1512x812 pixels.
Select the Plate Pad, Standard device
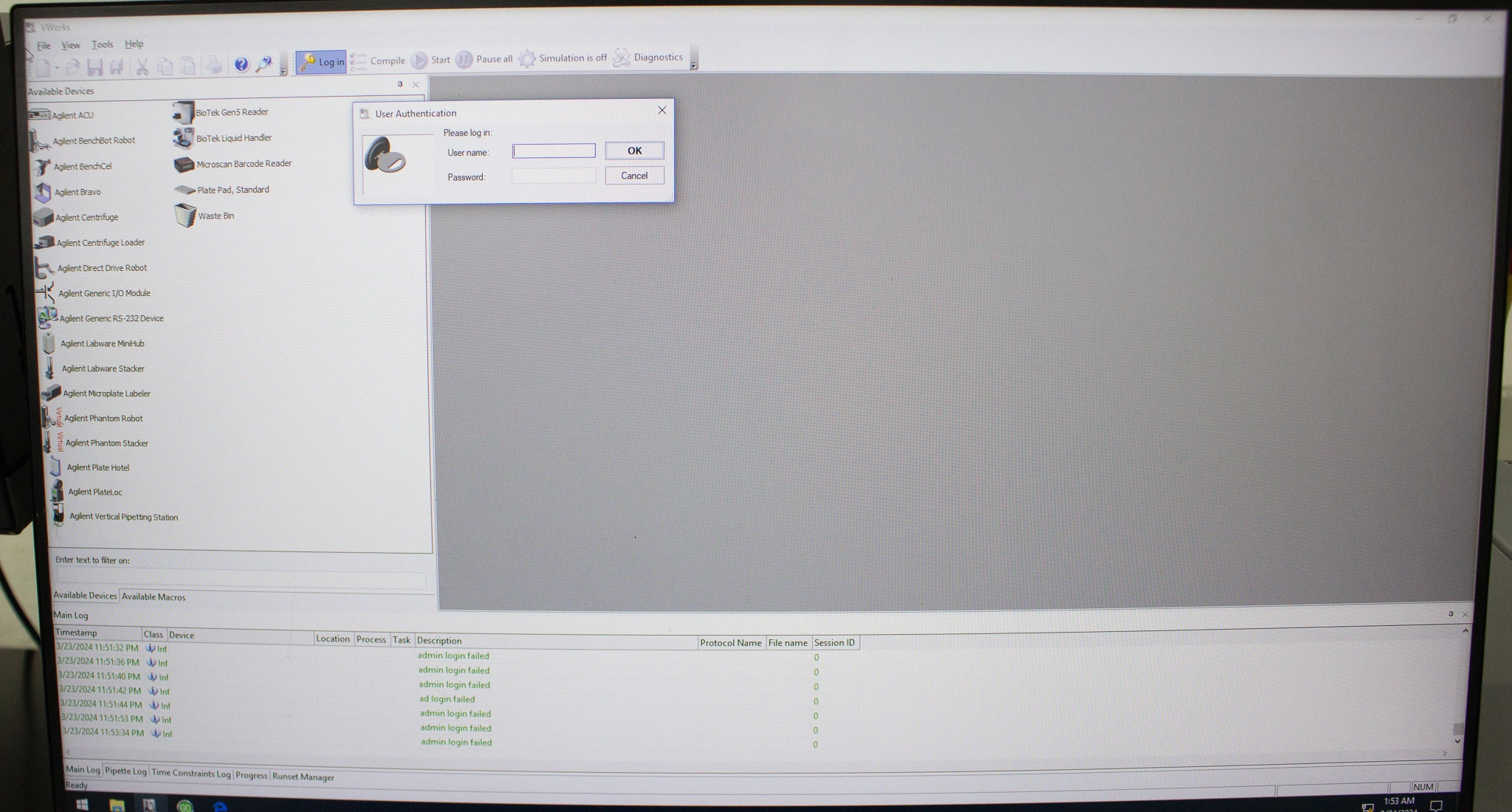pyautogui.click(x=222, y=190)
